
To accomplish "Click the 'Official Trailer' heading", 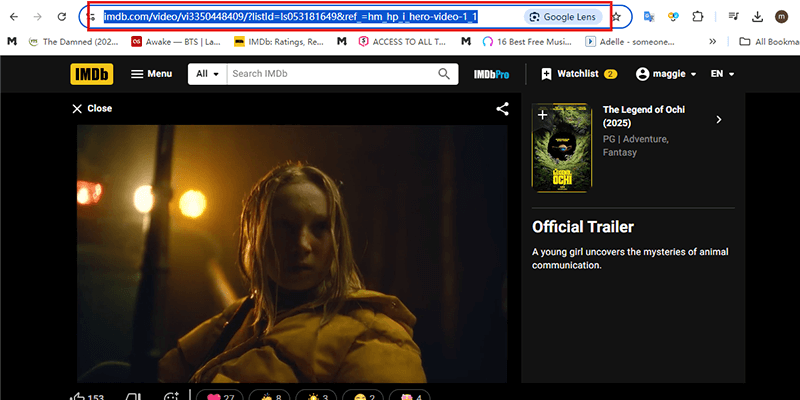I will tap(583, 227).
